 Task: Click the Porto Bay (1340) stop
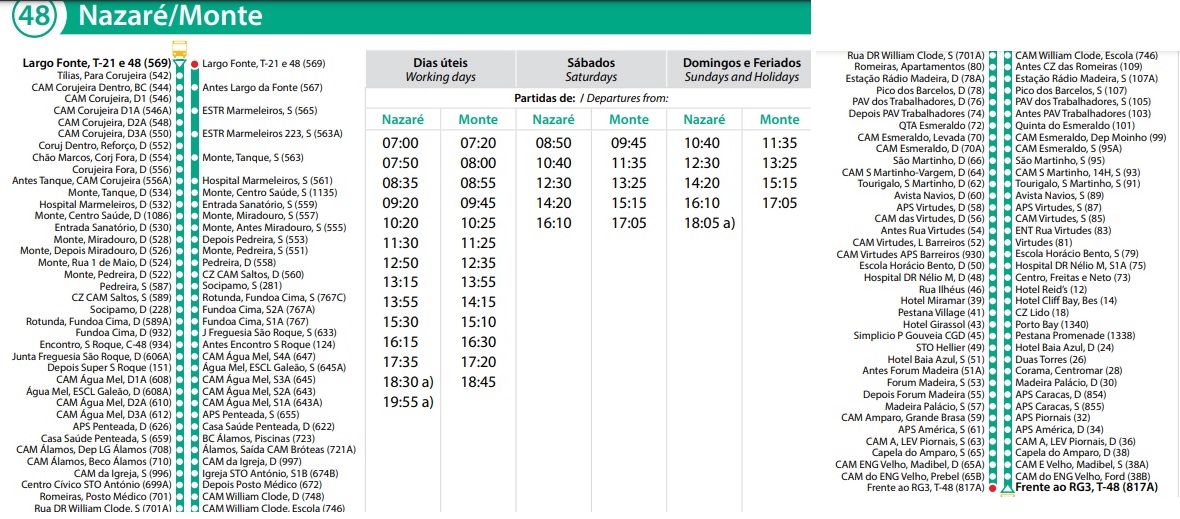pos(1054,324)
